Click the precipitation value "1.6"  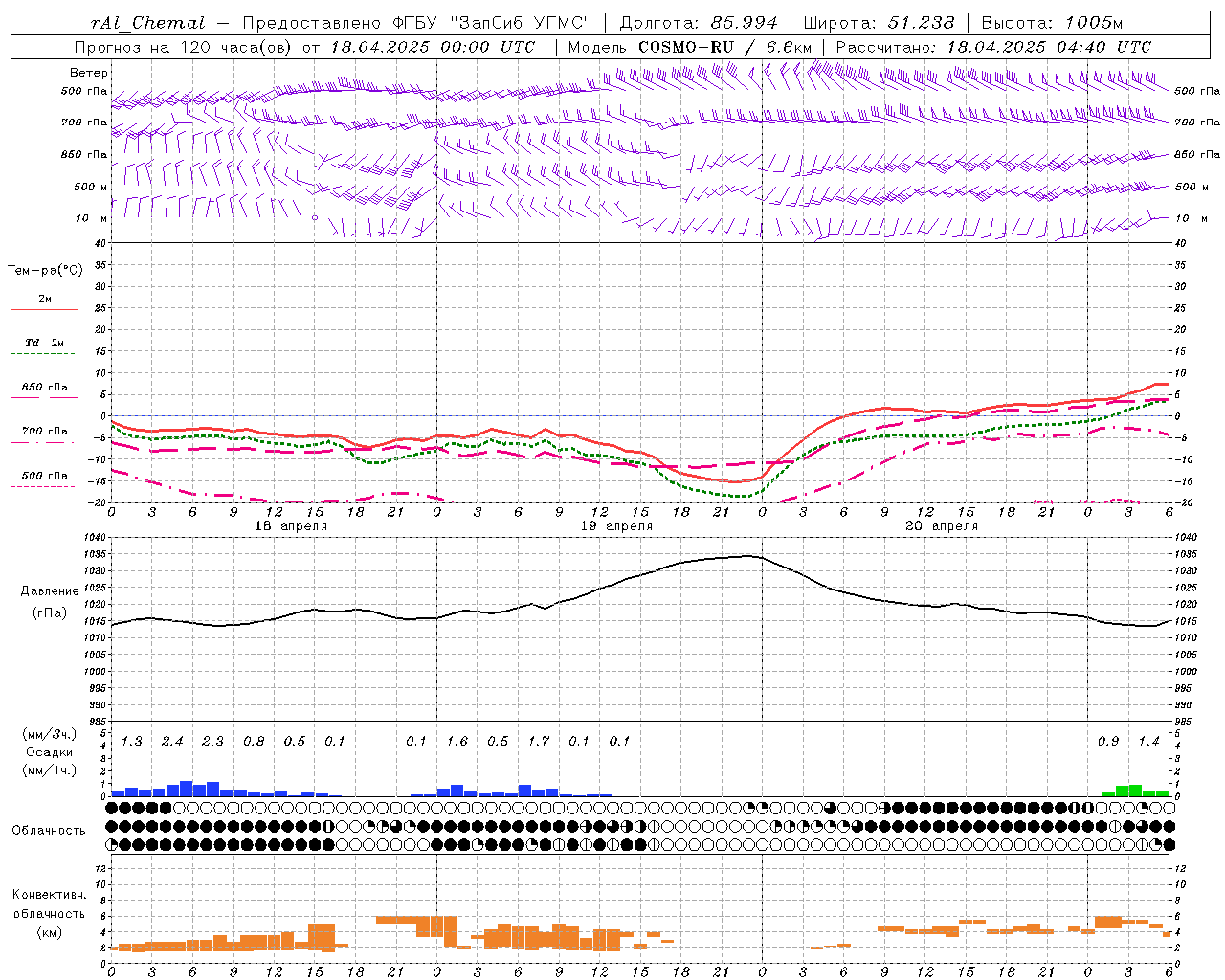(457, 741)
